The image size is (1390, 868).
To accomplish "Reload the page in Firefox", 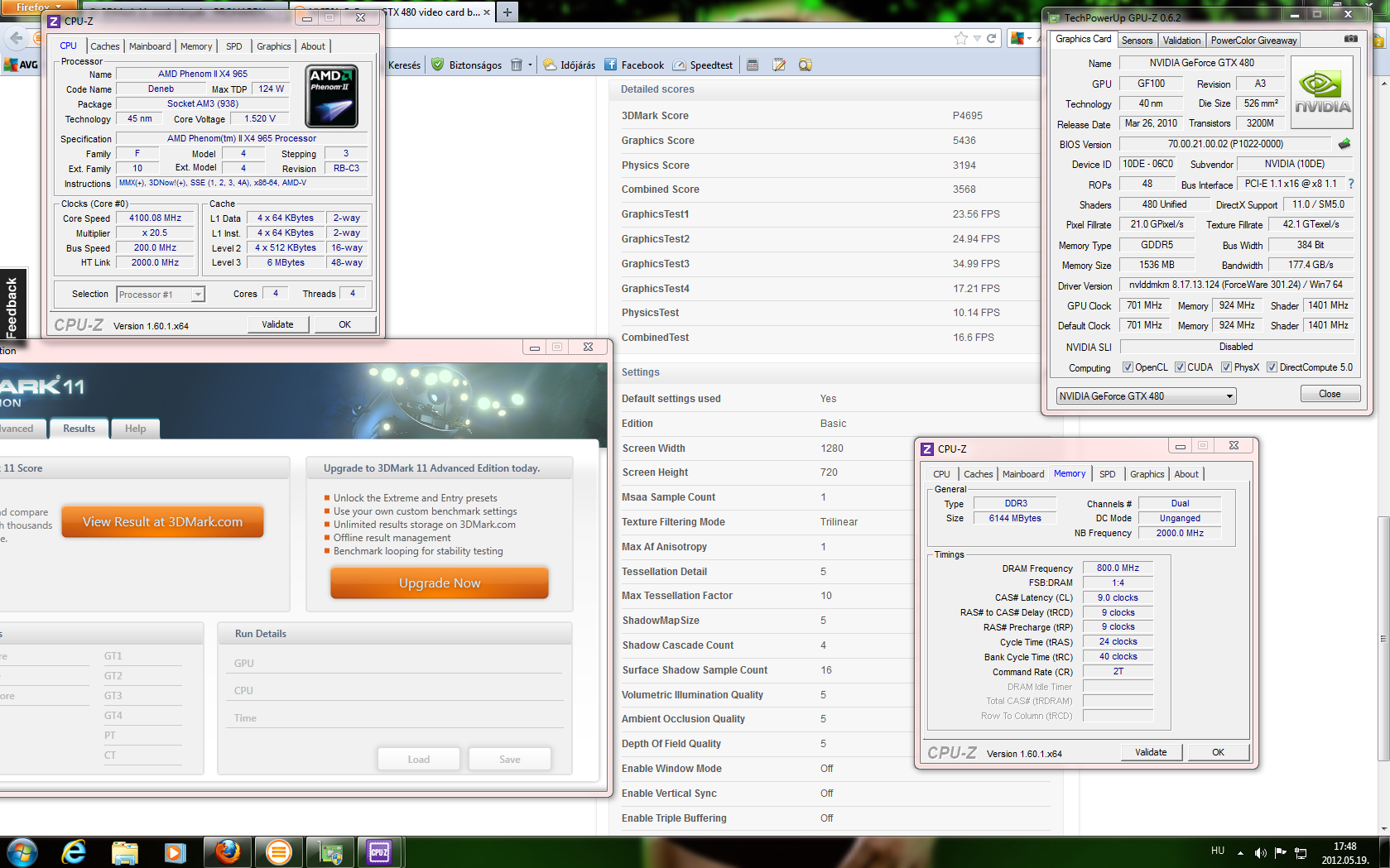I will pyautogui.click(x=991, y=38).
